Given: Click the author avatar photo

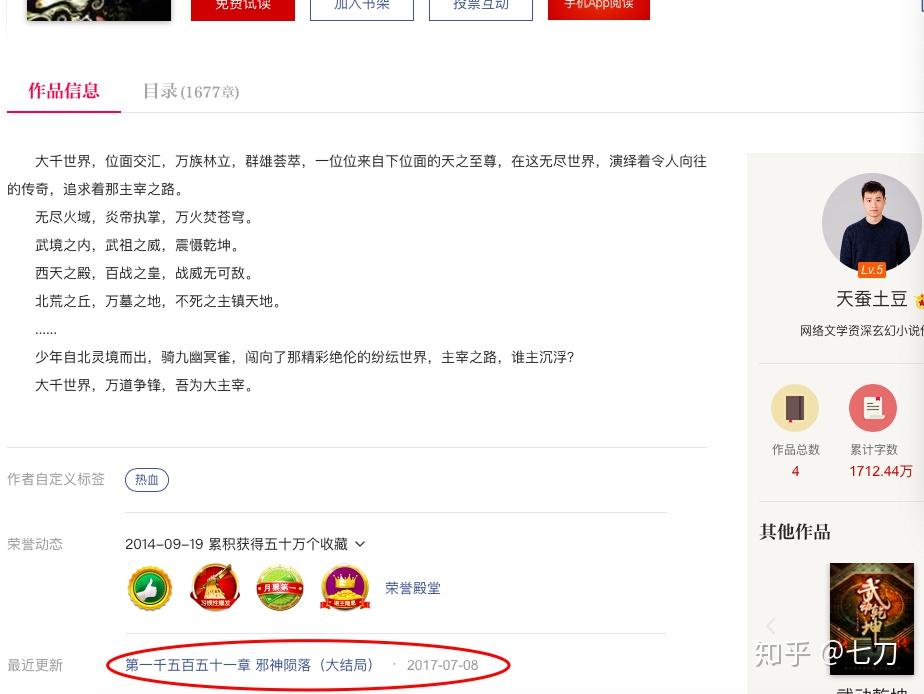Looking at the screenshot, I should pyautogui.click(x=872, y=223).
